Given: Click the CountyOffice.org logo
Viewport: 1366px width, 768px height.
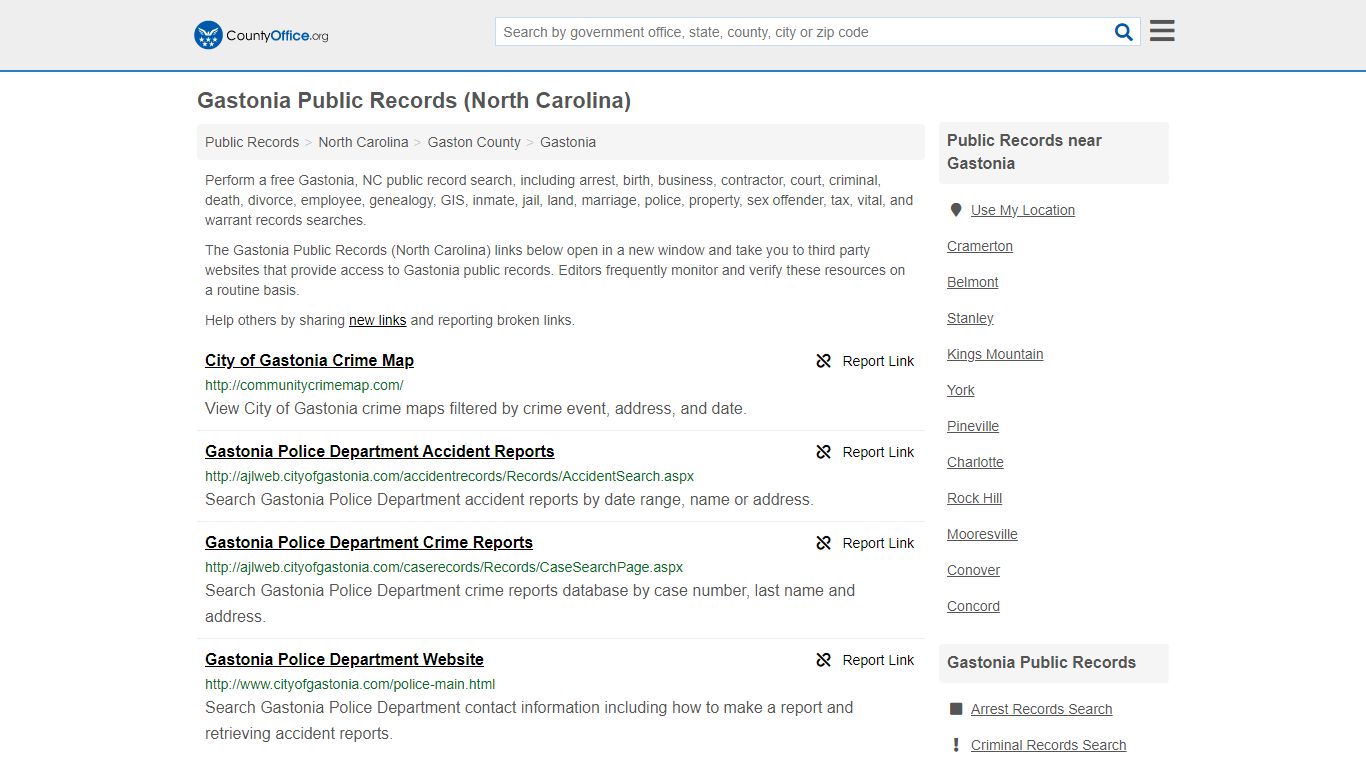Looking at the screenshot, I should point(261,35).
